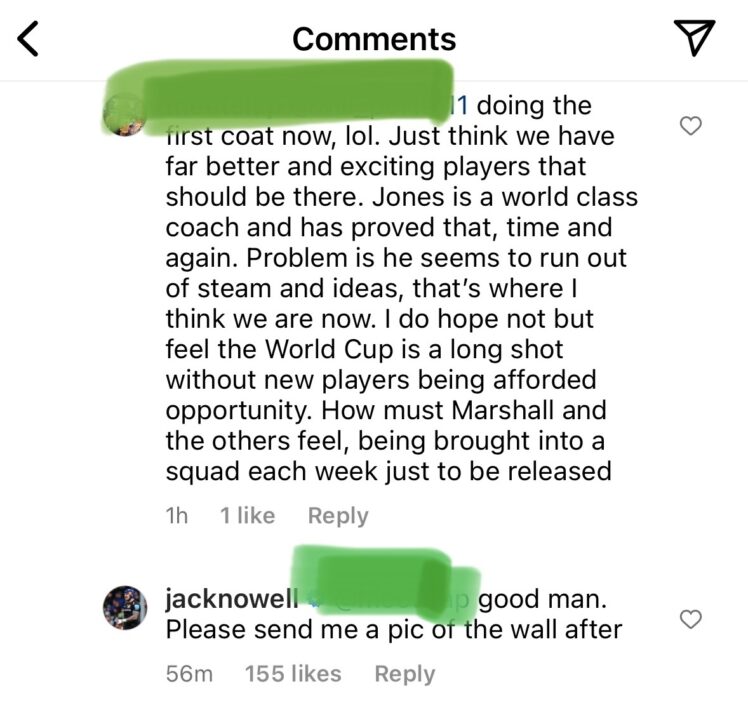Image resolution: width=748 pixels, height=712 pixels.
Task: Open jacknowell's profile avatar
Action: click(x=125, y=608)
